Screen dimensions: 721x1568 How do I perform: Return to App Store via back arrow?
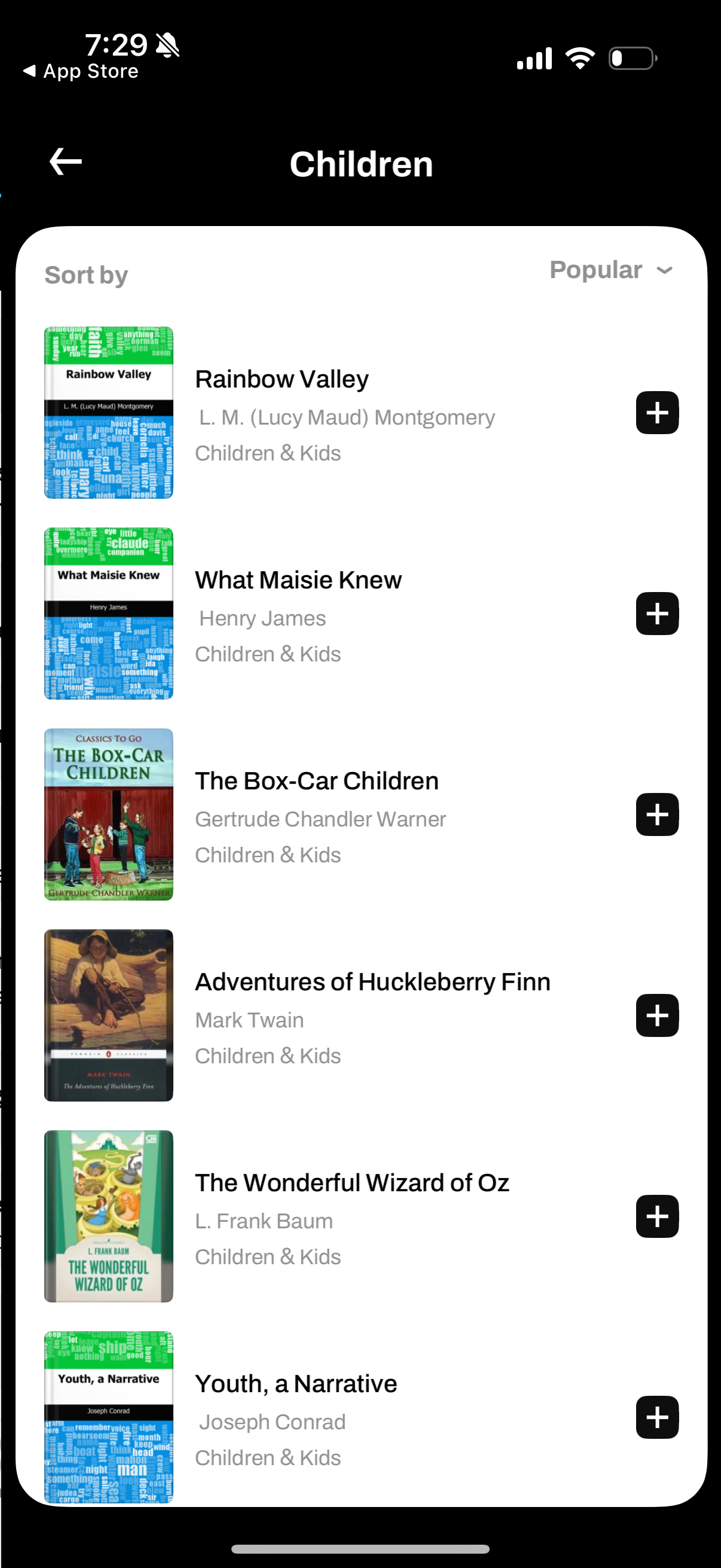point(80,71)
